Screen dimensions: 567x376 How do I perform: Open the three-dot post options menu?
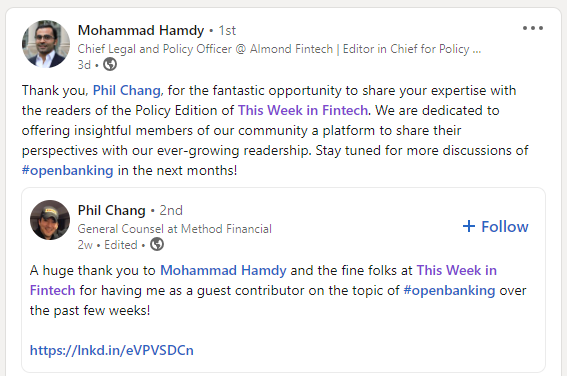[x=533, y=28]
